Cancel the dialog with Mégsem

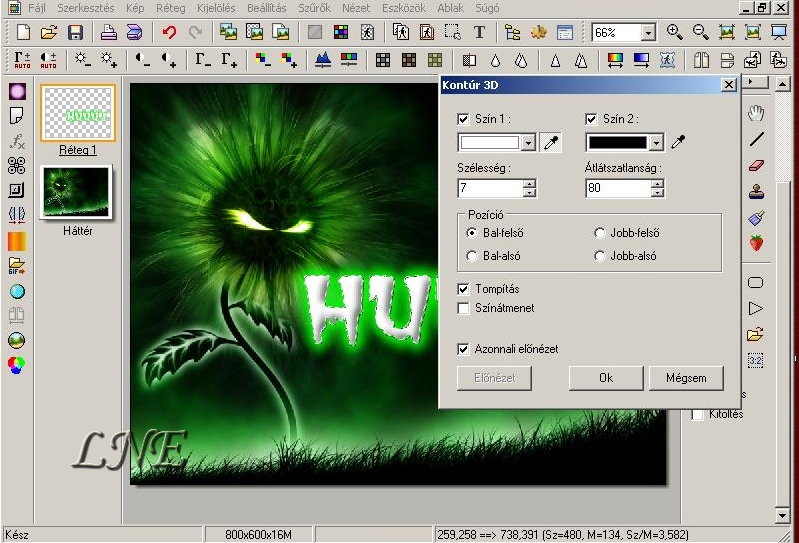[686, 378]
